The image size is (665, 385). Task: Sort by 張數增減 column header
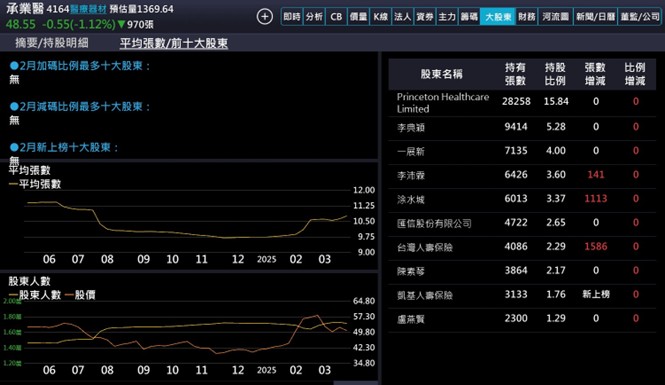click(595, 74)
